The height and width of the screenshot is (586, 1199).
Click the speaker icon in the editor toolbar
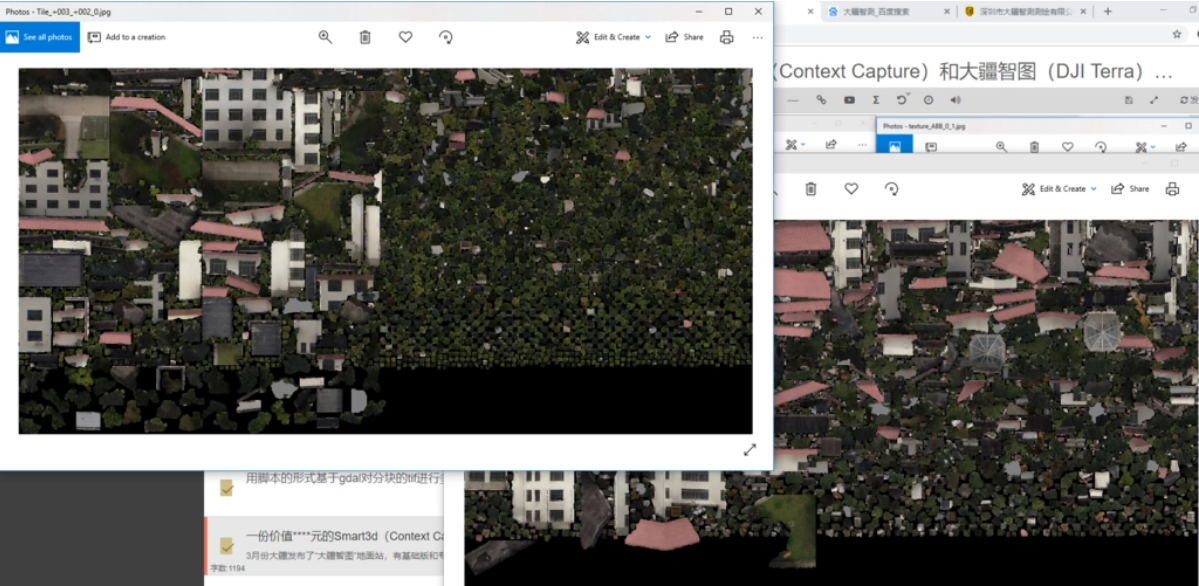(955, 99)
